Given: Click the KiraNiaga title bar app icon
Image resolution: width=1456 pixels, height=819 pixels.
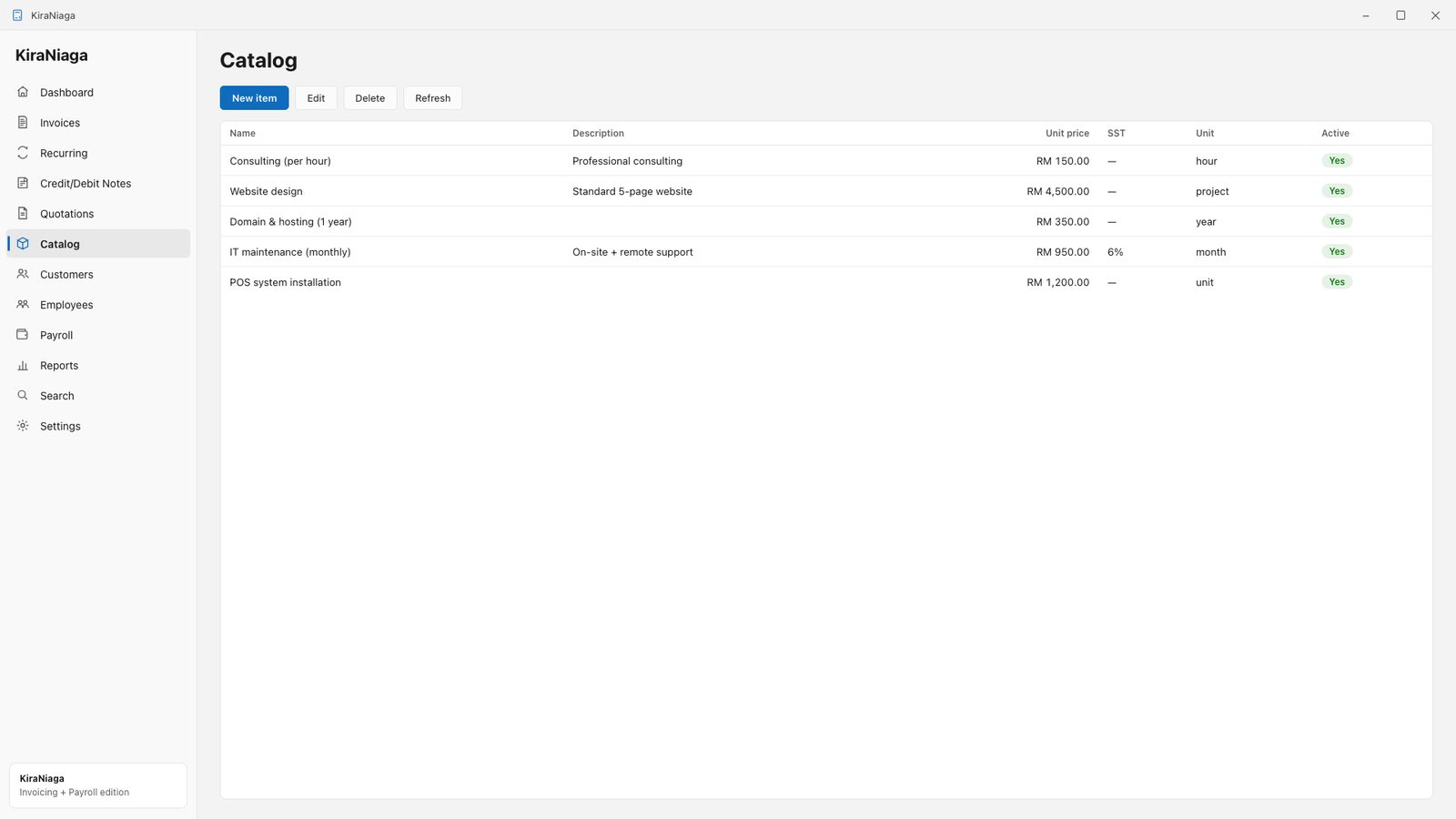Looking at the screenshot, I should point(17,15).
